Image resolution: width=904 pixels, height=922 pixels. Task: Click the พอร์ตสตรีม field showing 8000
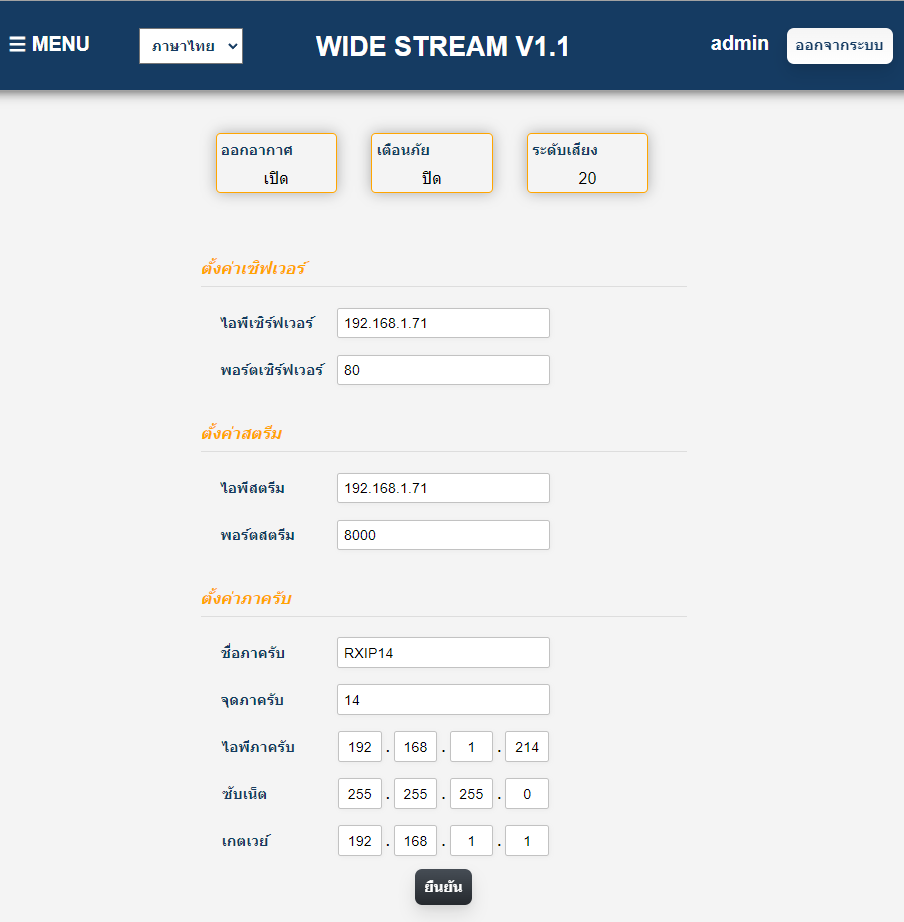tap(443, 535)
